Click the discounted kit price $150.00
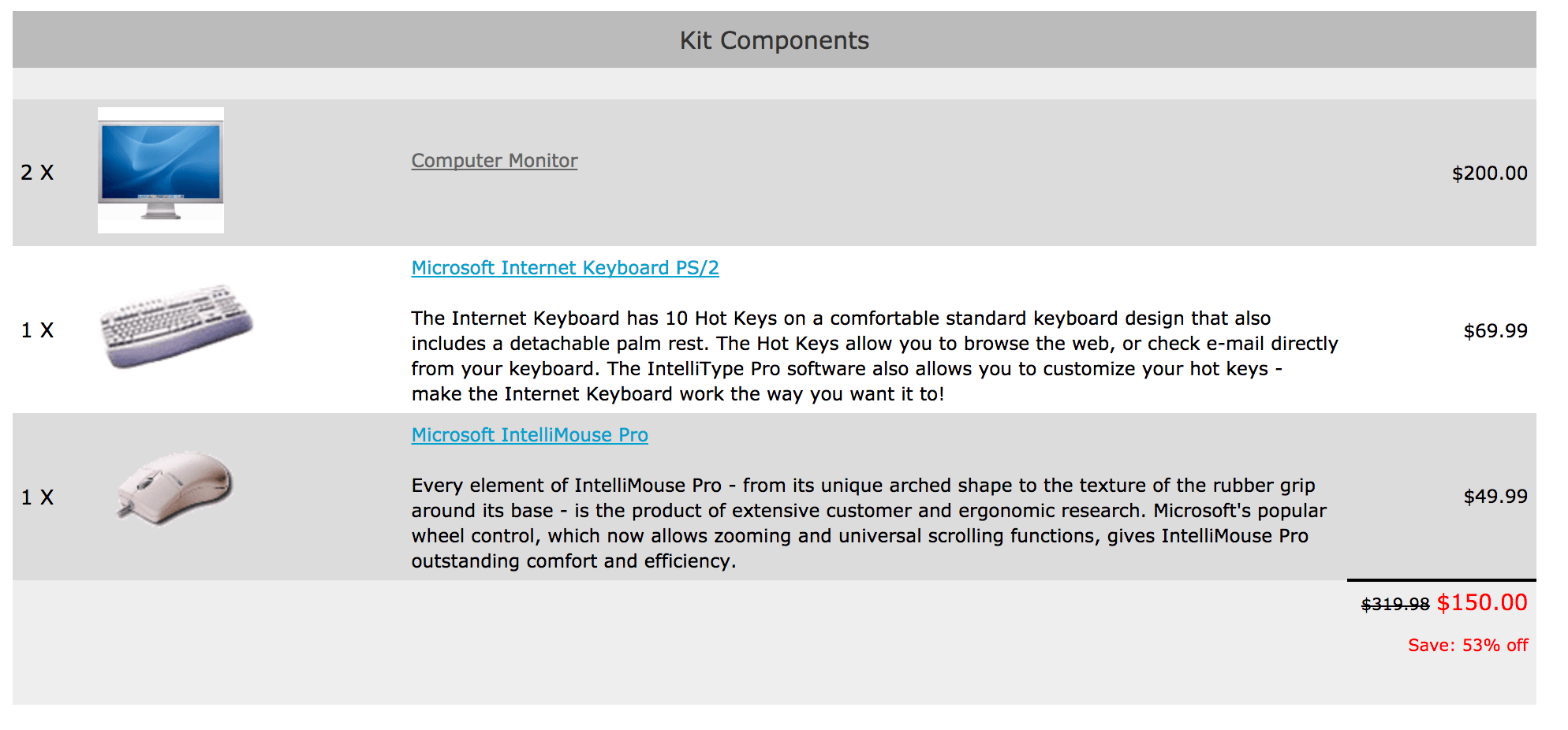This screenshot has height=730, width=1568. coord(1482,603)
